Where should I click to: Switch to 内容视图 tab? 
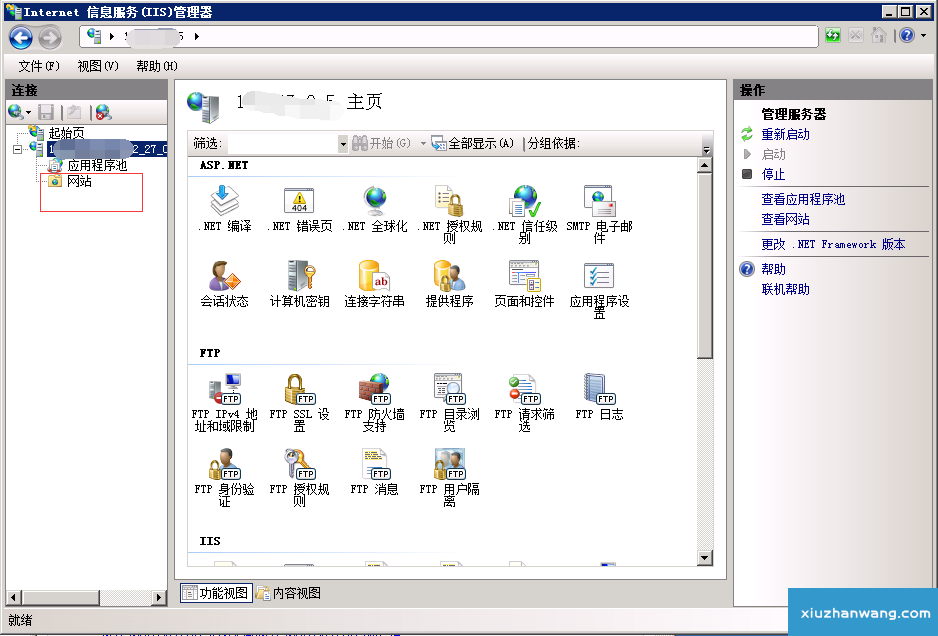click(289, 593)
